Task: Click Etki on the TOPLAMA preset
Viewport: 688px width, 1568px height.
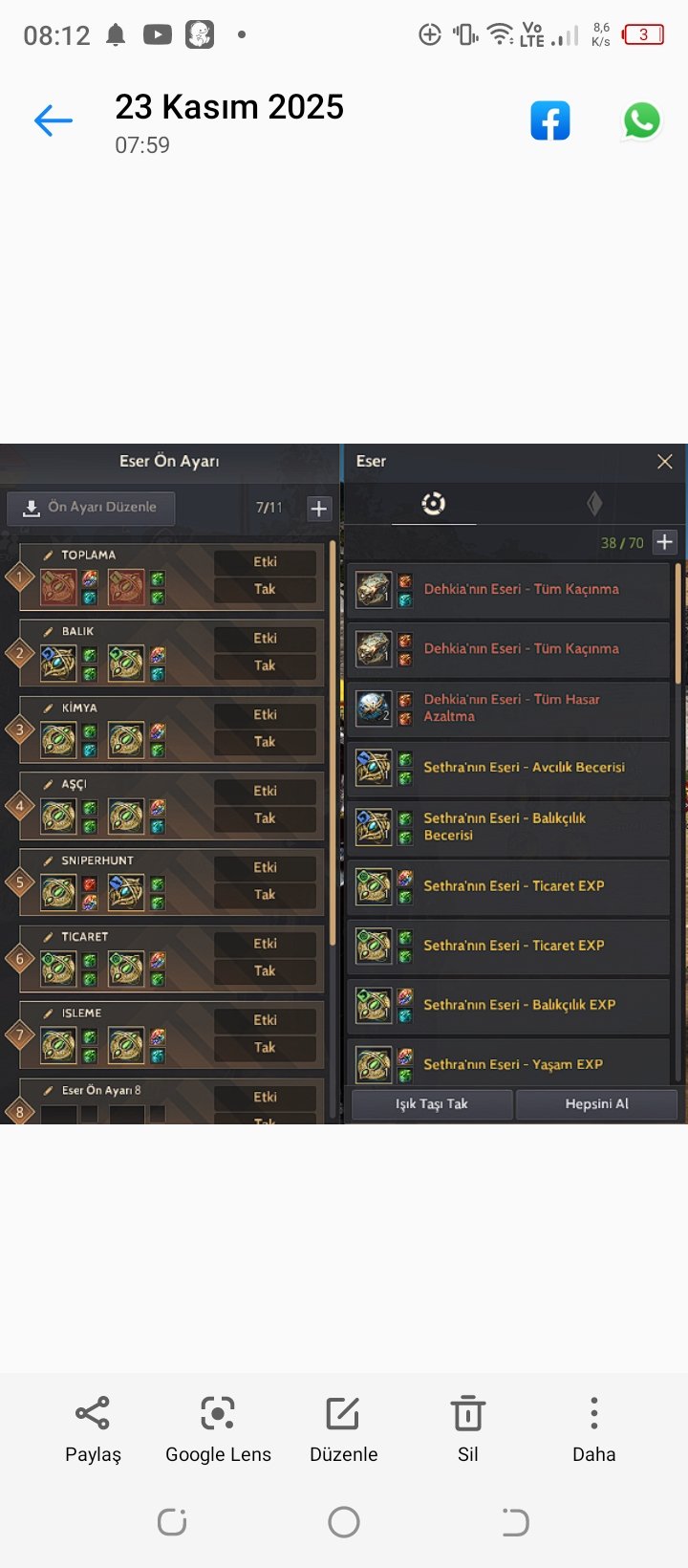Action: 265,562
